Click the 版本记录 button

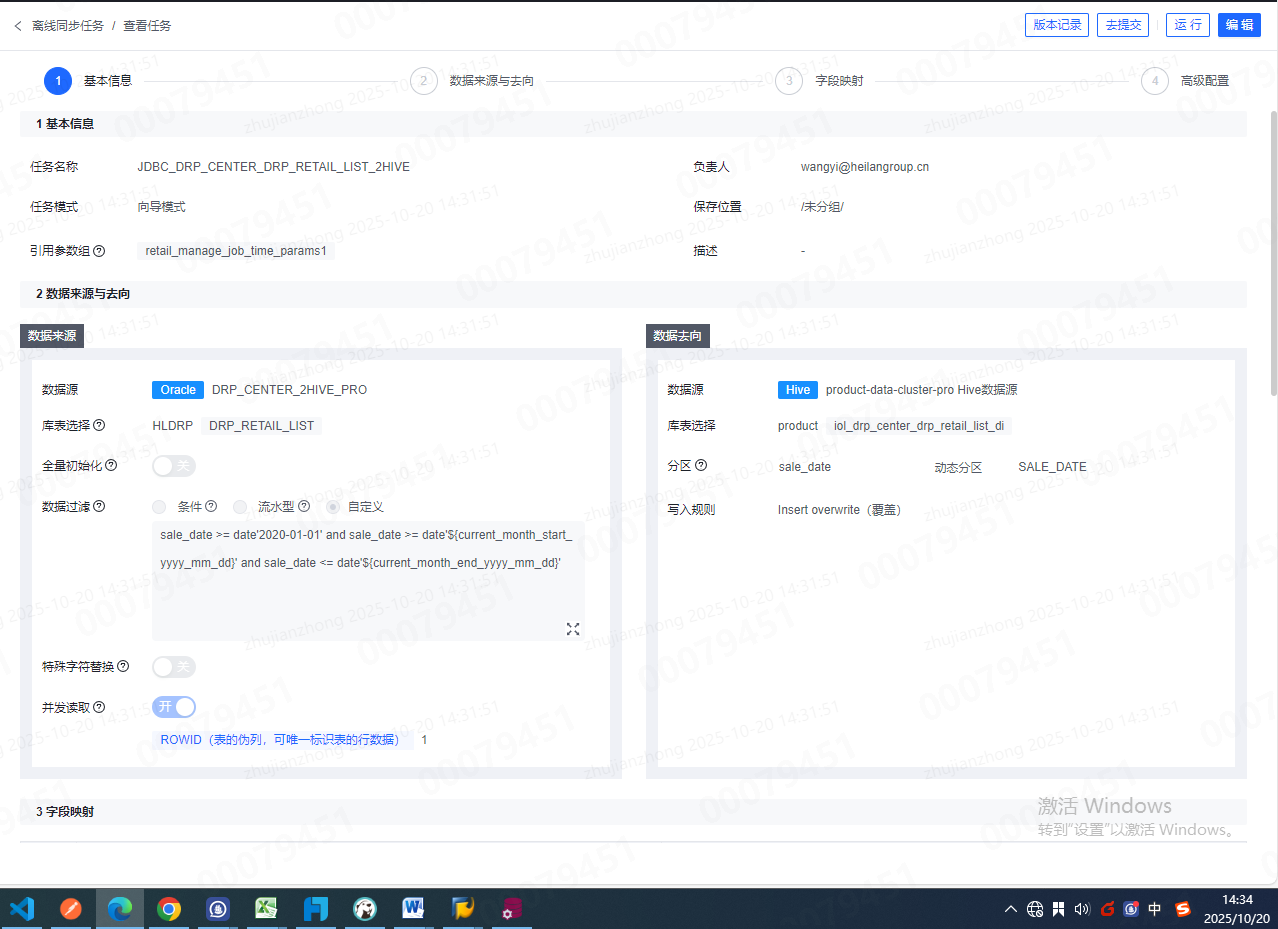click(x=1056, y=25)
